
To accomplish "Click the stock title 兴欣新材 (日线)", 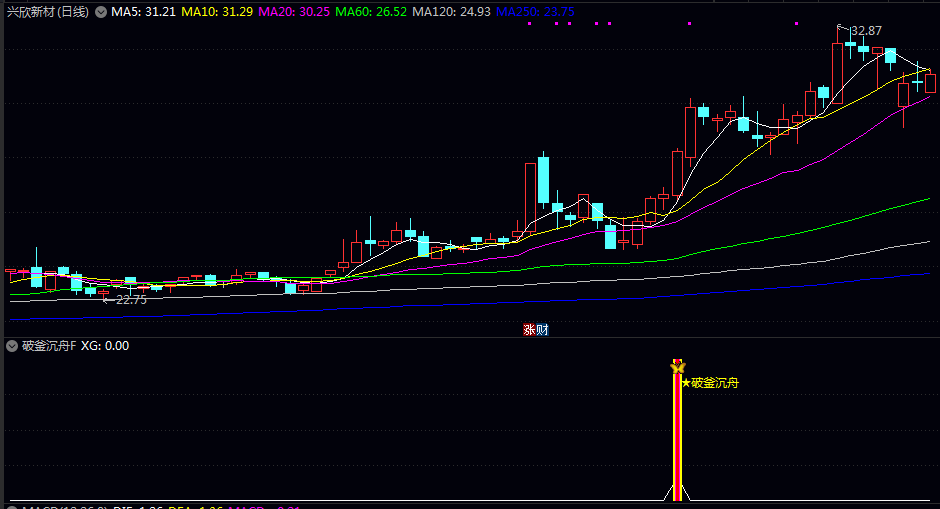I will click(x=47, y=12).
